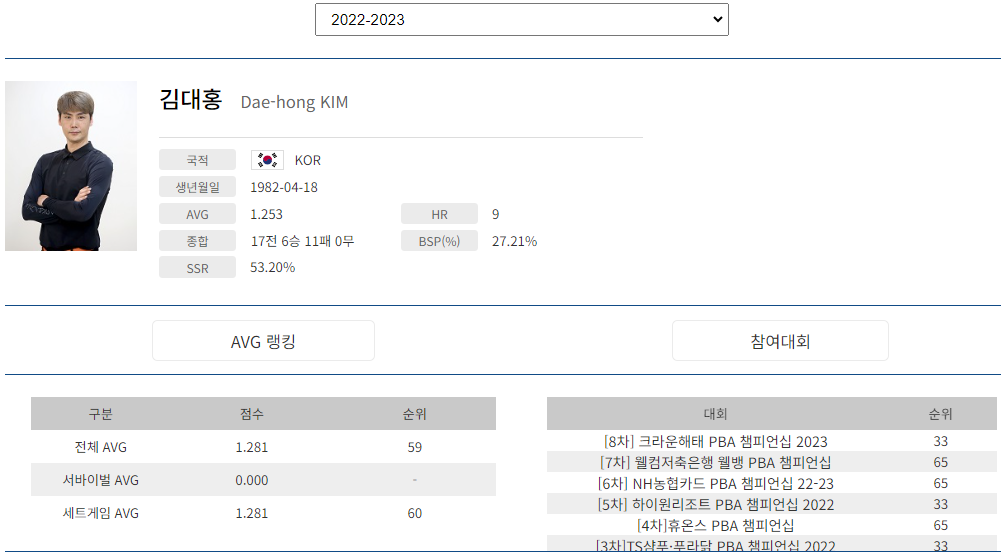Click the 서바이벌 AVG score 0.000
Viewport: 1001px width, 557px height.
[252, 480]
